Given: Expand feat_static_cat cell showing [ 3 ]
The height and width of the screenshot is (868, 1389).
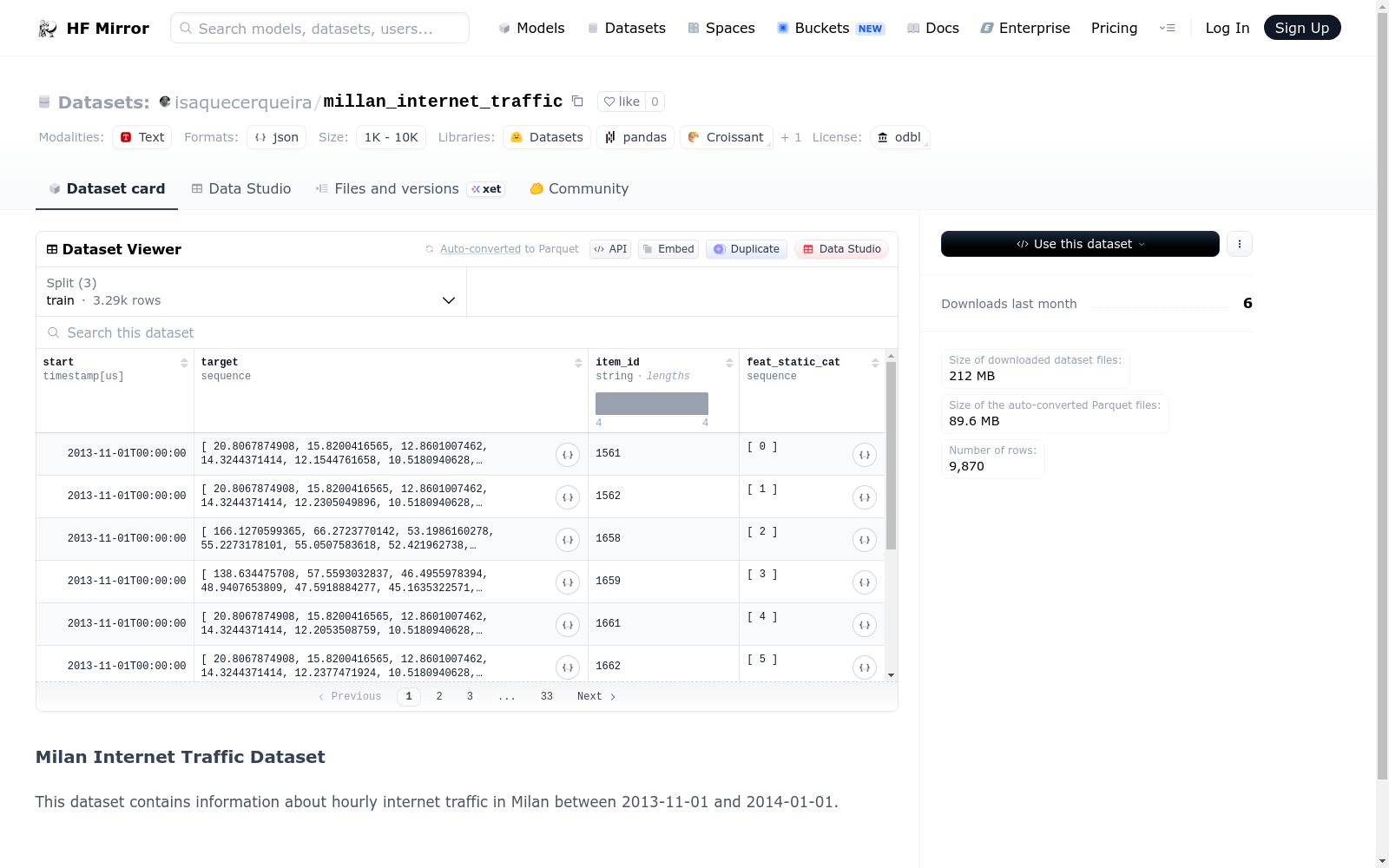Looking at the screenshot, I should [x=865, y=582].
